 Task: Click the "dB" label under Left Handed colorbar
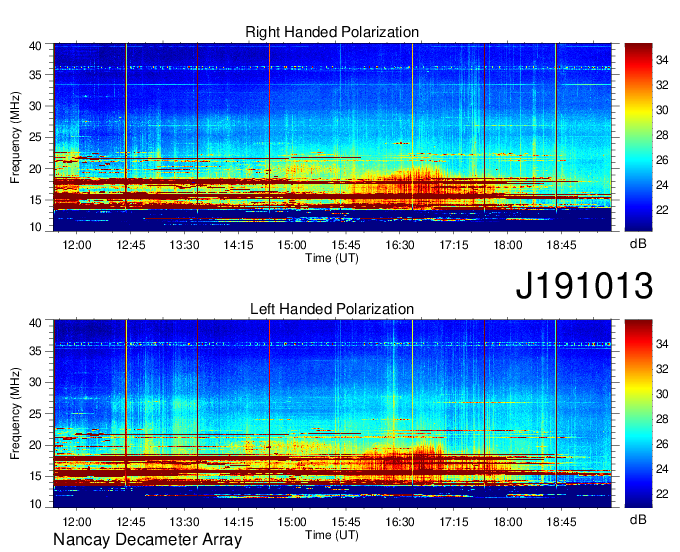coord(638,519)
